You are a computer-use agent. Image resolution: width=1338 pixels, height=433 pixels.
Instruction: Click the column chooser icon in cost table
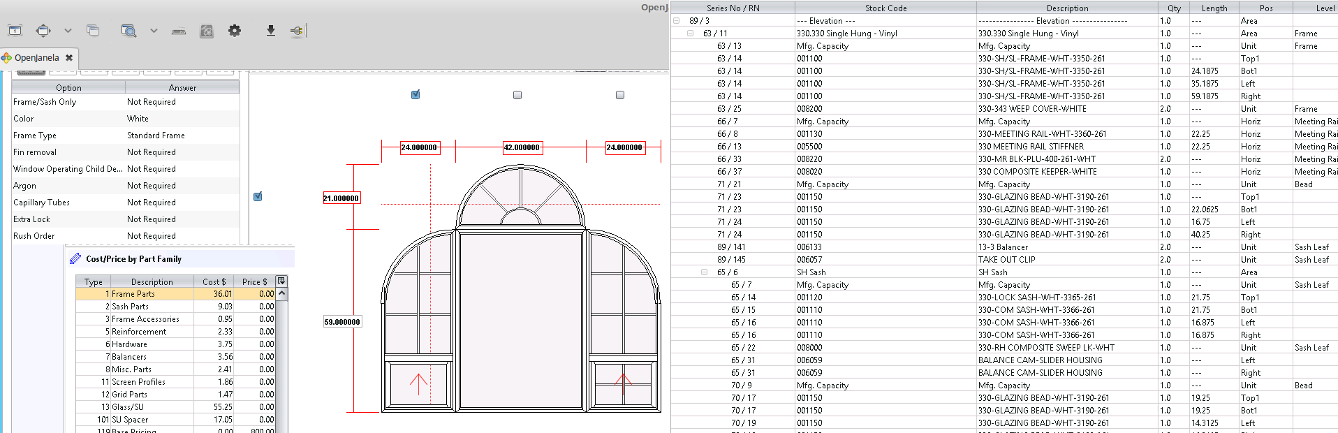pyautogui.click(x=281, y=281)
